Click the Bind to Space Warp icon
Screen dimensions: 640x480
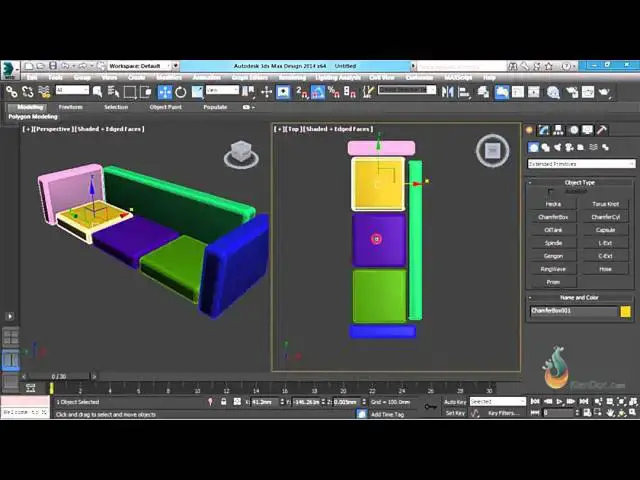44,92
